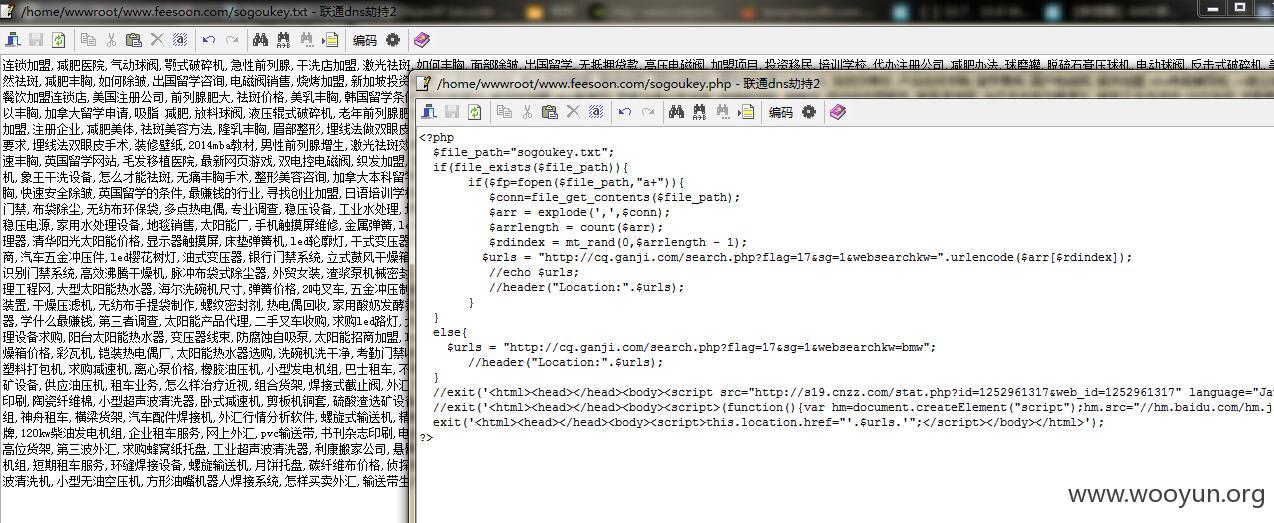The height and width of the screenshot is (523, 1274).
Task: Click the commented exit line with s19.cnzz.com
Action: [853, 393]
